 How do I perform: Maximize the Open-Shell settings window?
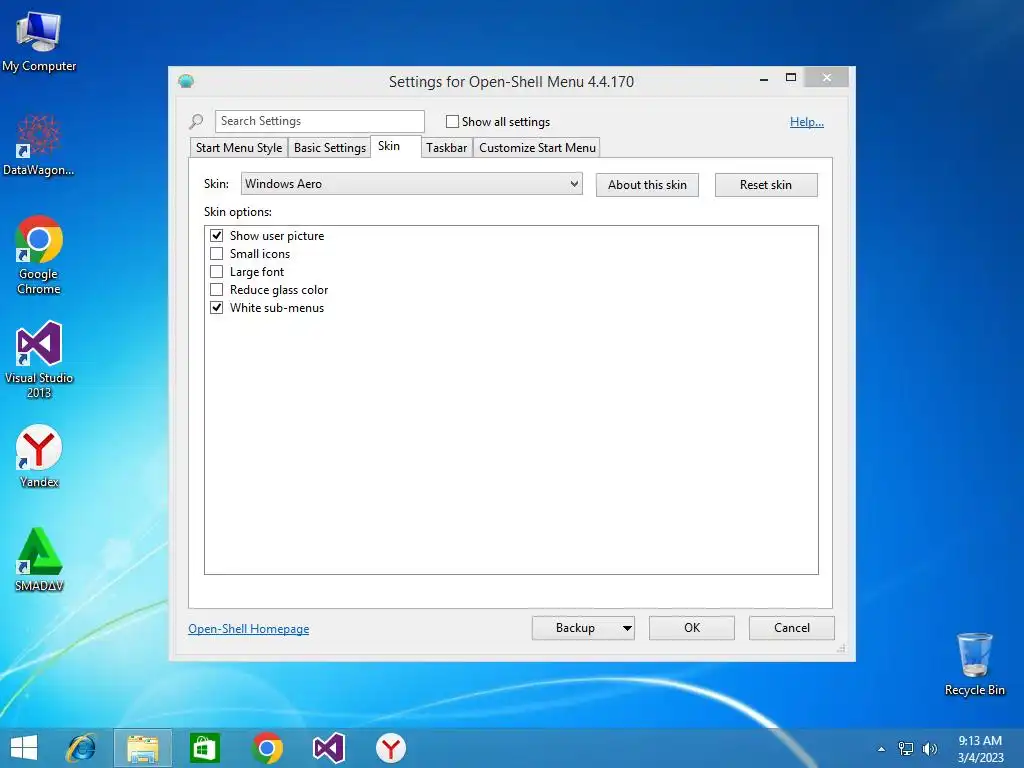tap(791, 78)
